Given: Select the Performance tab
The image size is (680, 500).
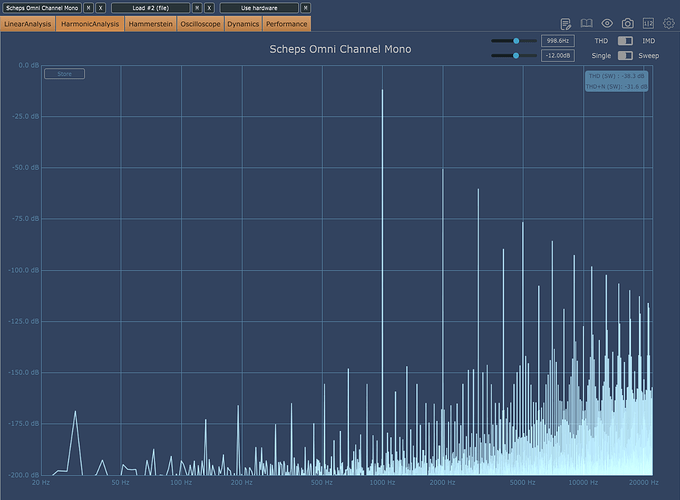Looking at the screenshot, I should (x=287, y=24).
